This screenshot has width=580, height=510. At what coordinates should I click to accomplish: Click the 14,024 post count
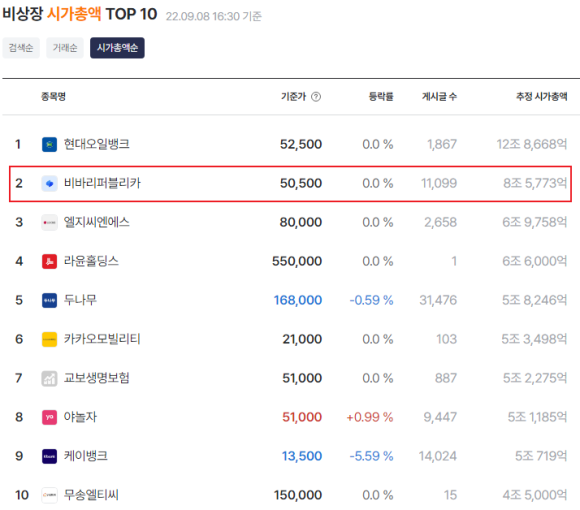point(438,456)
